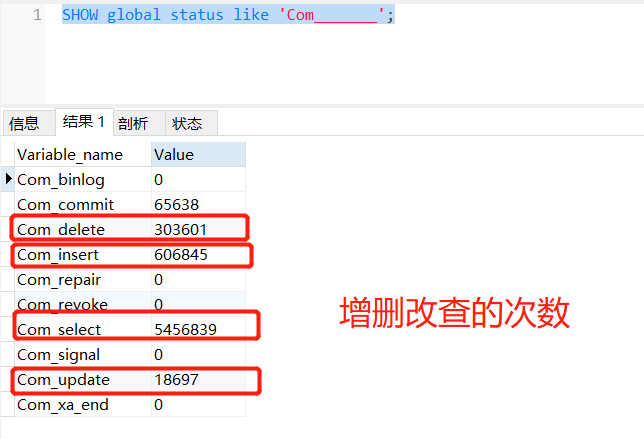Select the Com_select cell
Screen dimensions: 644x439
tap(83, 329)
